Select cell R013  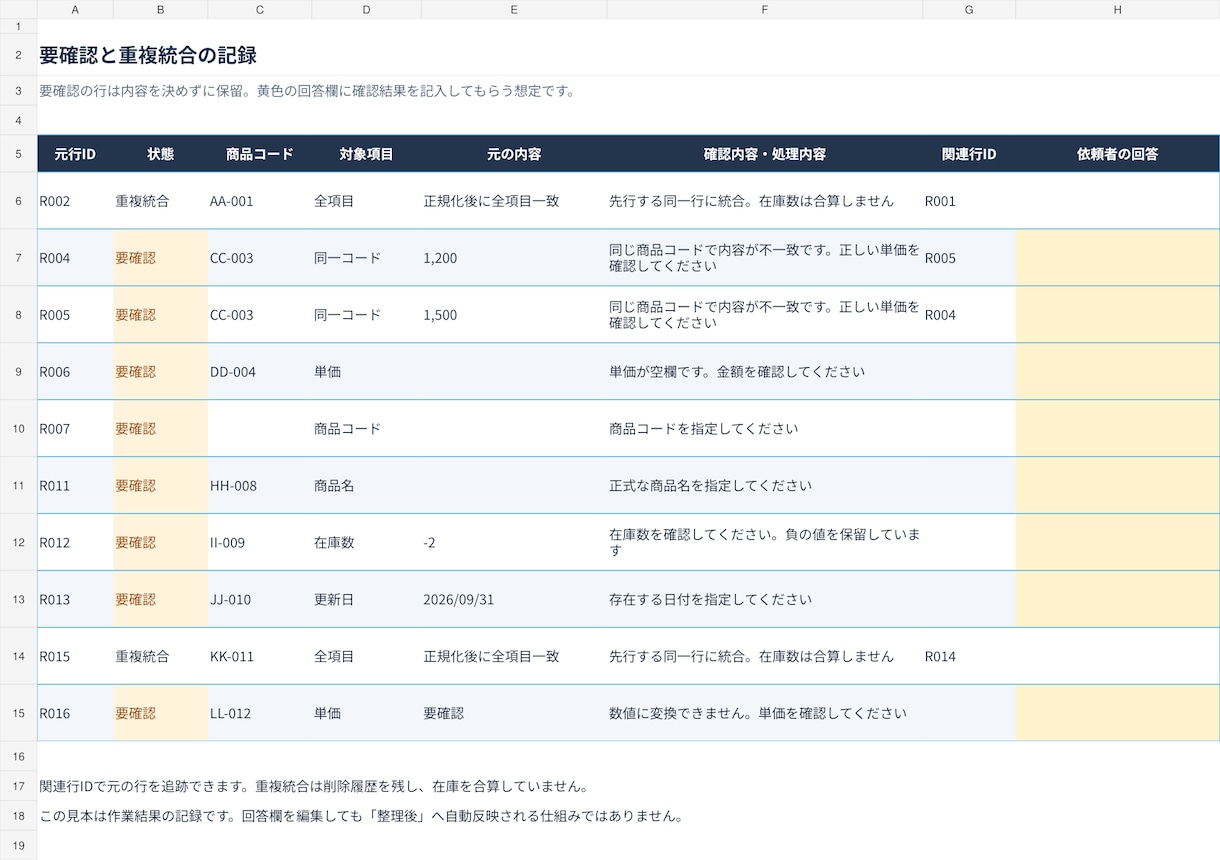pyautogui.click(x=75, y=600)
